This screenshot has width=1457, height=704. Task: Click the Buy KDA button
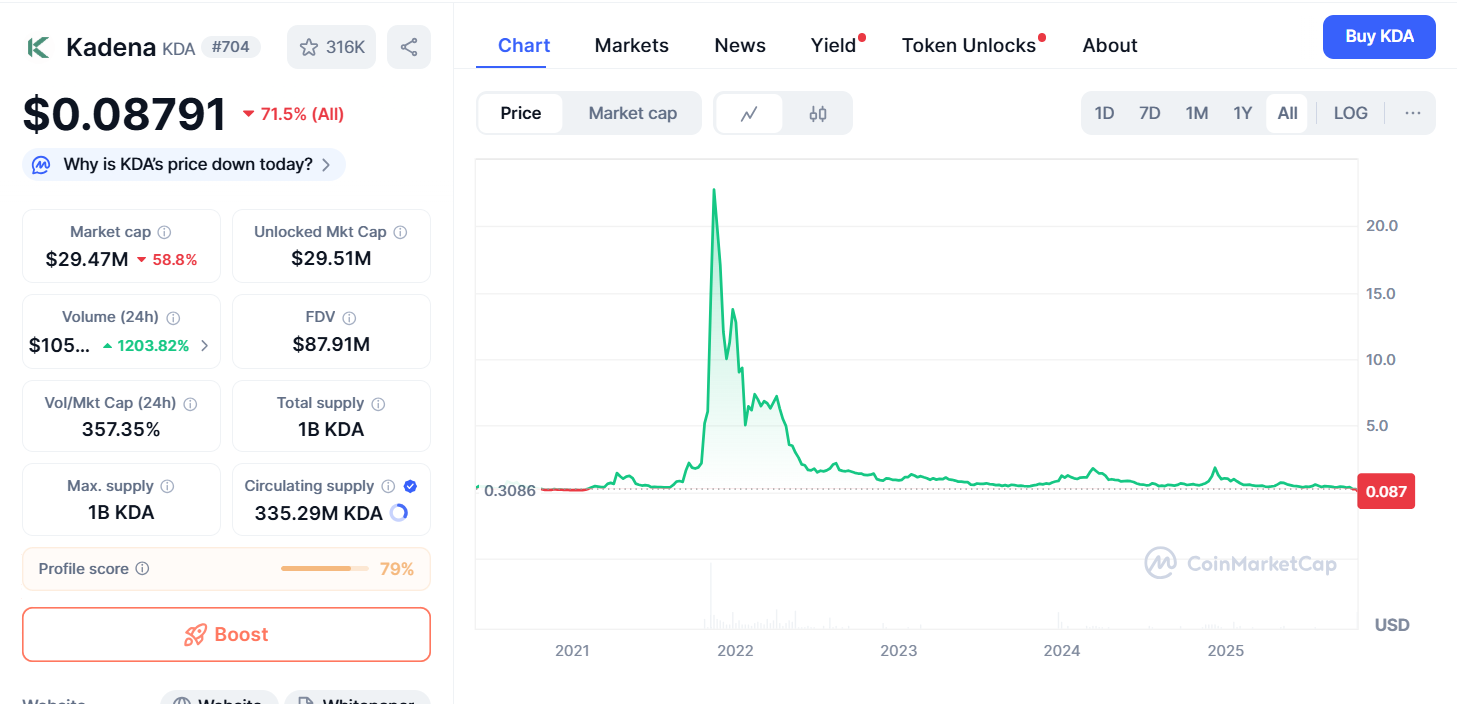click(1378, 37)
